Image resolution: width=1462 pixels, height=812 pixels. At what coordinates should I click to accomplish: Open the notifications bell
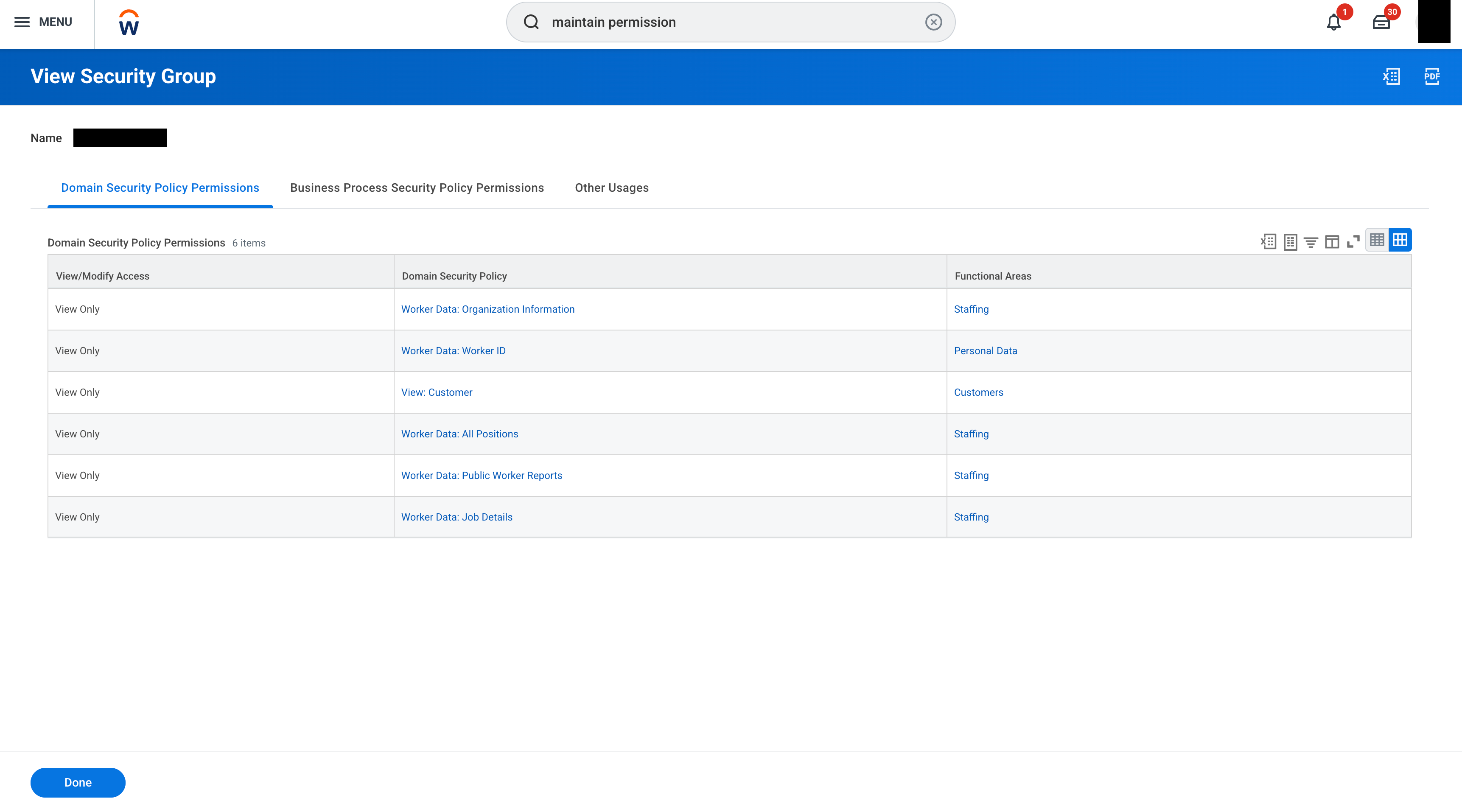1334,23
